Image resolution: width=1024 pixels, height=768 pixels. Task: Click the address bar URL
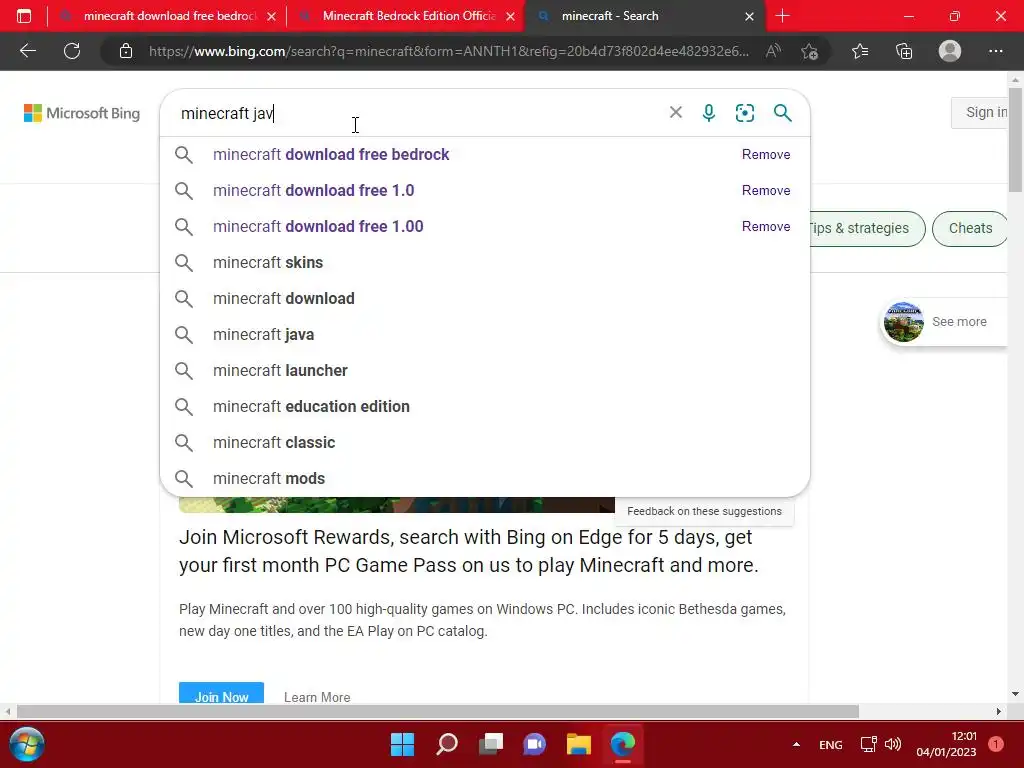[449, 51]
